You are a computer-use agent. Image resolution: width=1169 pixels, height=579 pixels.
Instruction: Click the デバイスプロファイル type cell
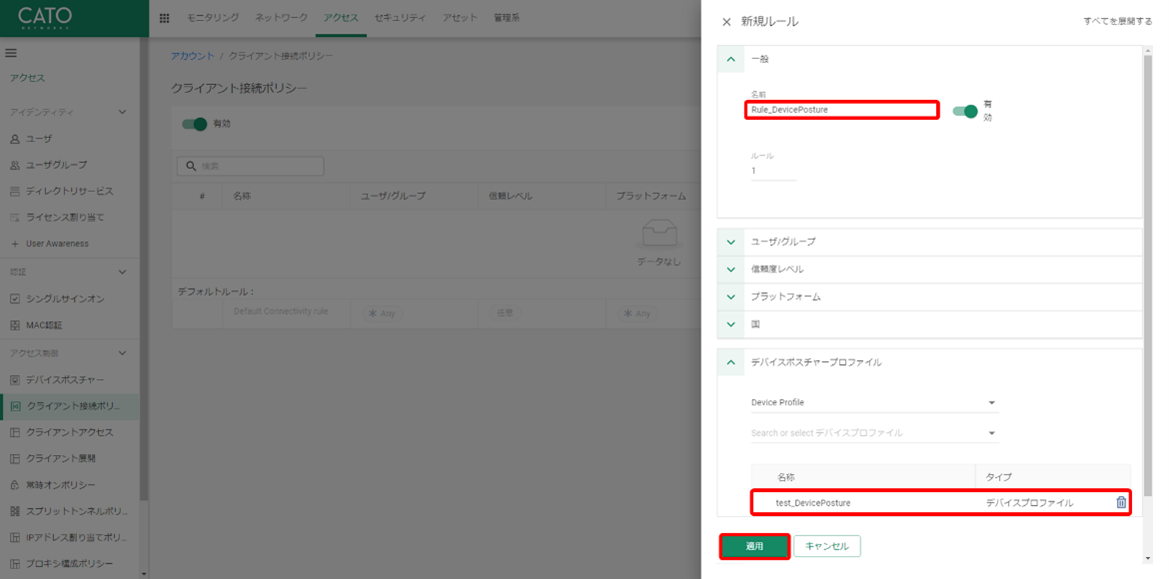click(x=1029, y=503)
